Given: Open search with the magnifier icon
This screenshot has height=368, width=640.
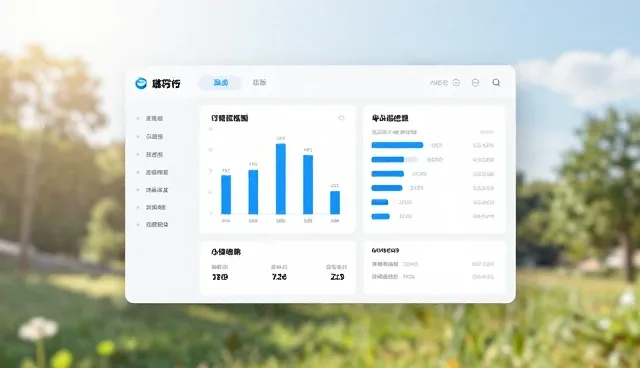Looking at the screenshot, I should point(496,82).
